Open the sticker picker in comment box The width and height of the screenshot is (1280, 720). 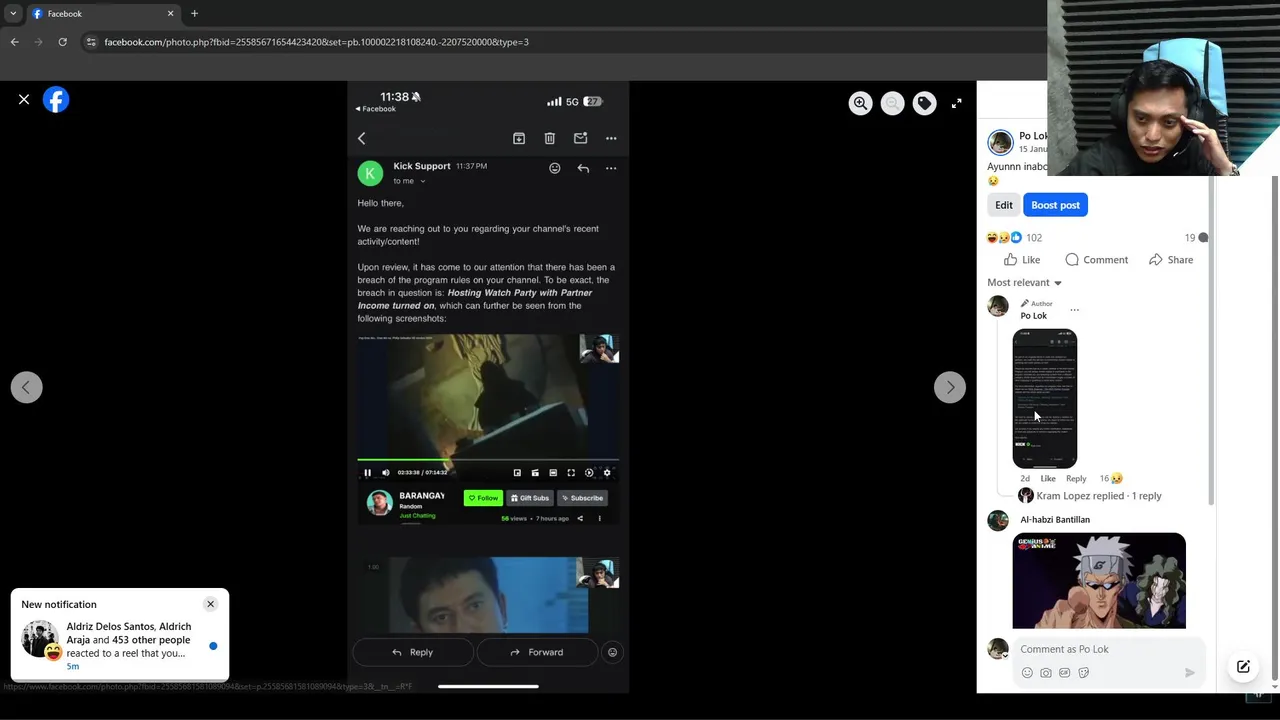pos(1084,673)
